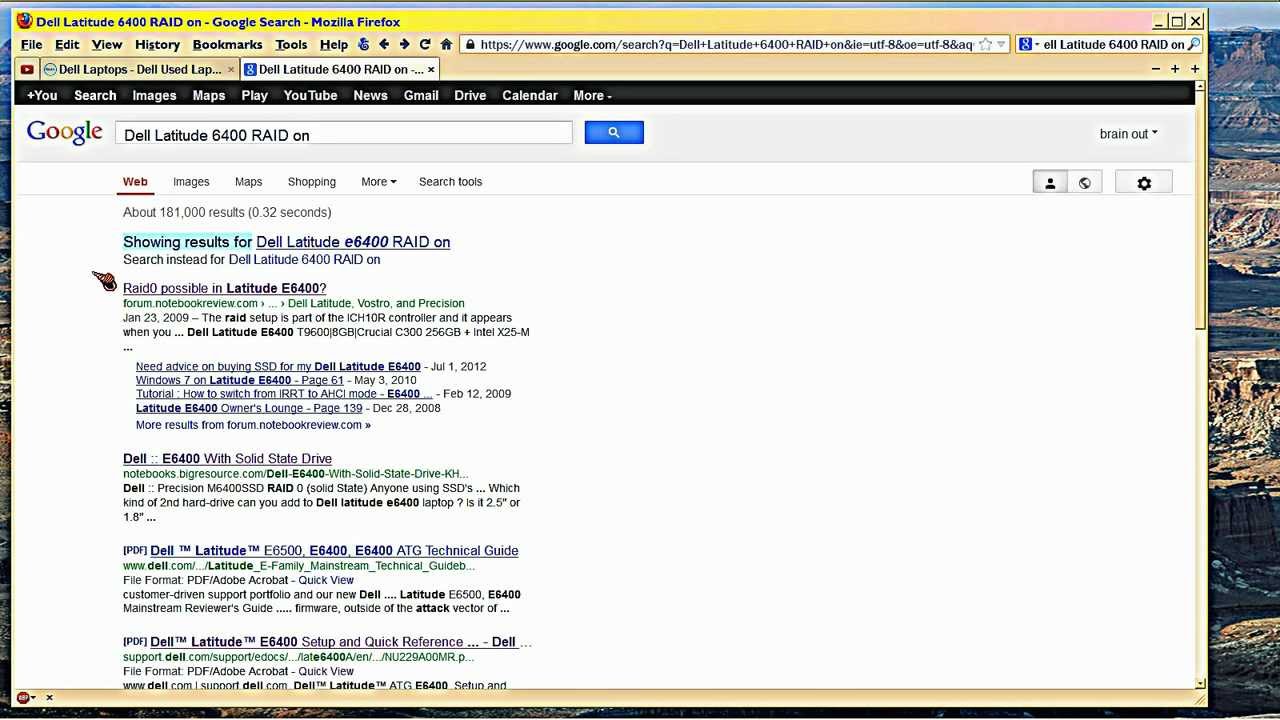Open Google search settings gear
The height and width of the screenshot is (720, 1280).
[1144, 183]
